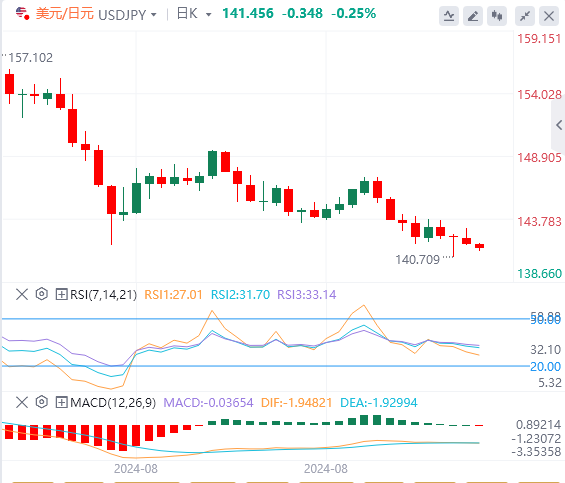Click the percent change -0.25%
Screen dimensions: 565x483
[353, 14]
